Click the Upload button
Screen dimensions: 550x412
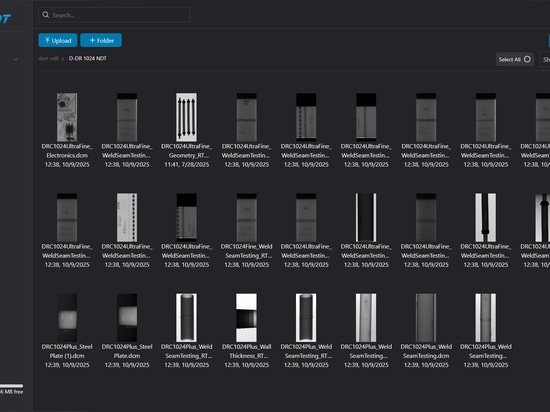[58, 40]
